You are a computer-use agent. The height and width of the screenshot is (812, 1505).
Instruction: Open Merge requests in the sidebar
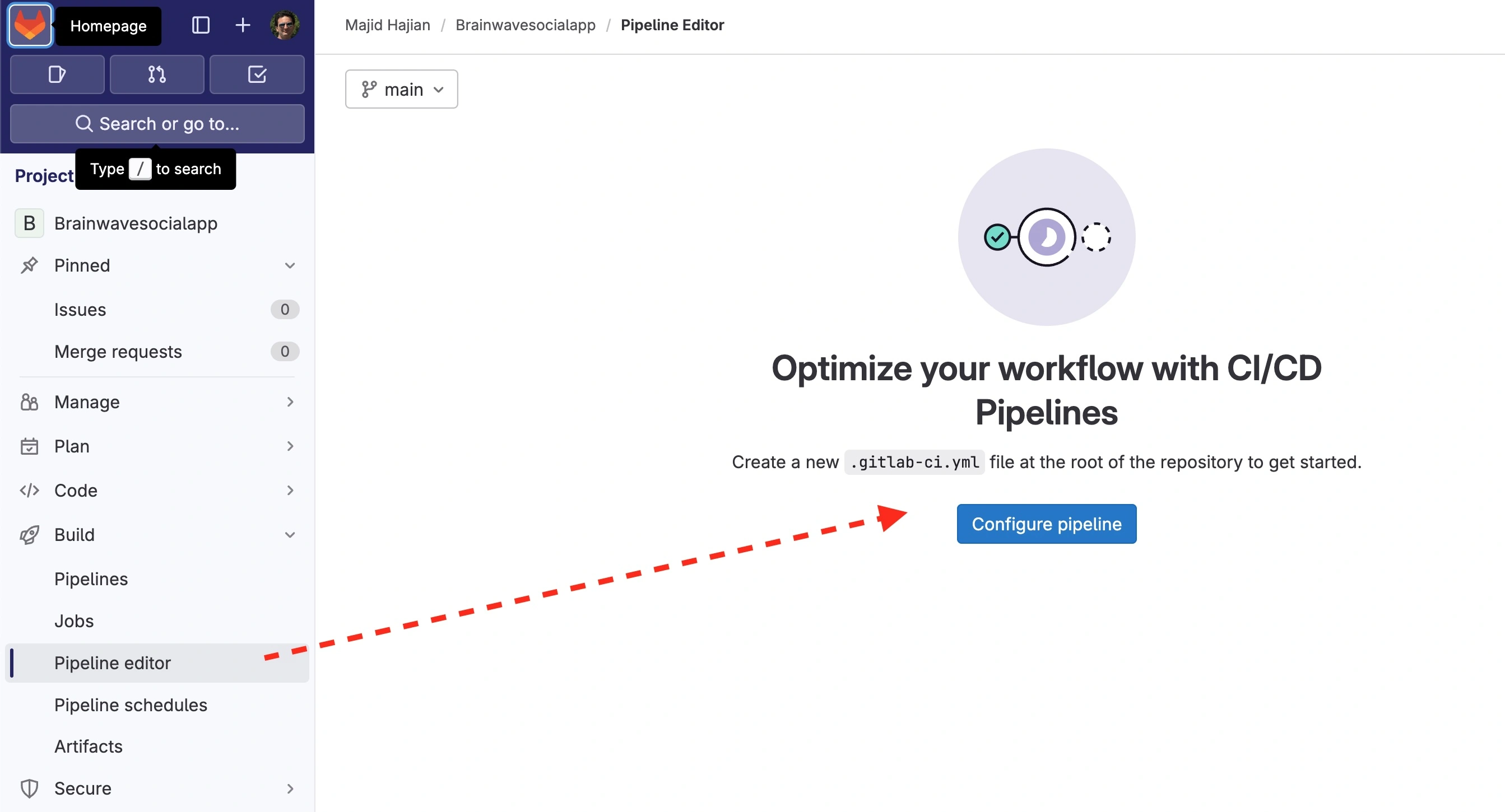coord(157,352)
